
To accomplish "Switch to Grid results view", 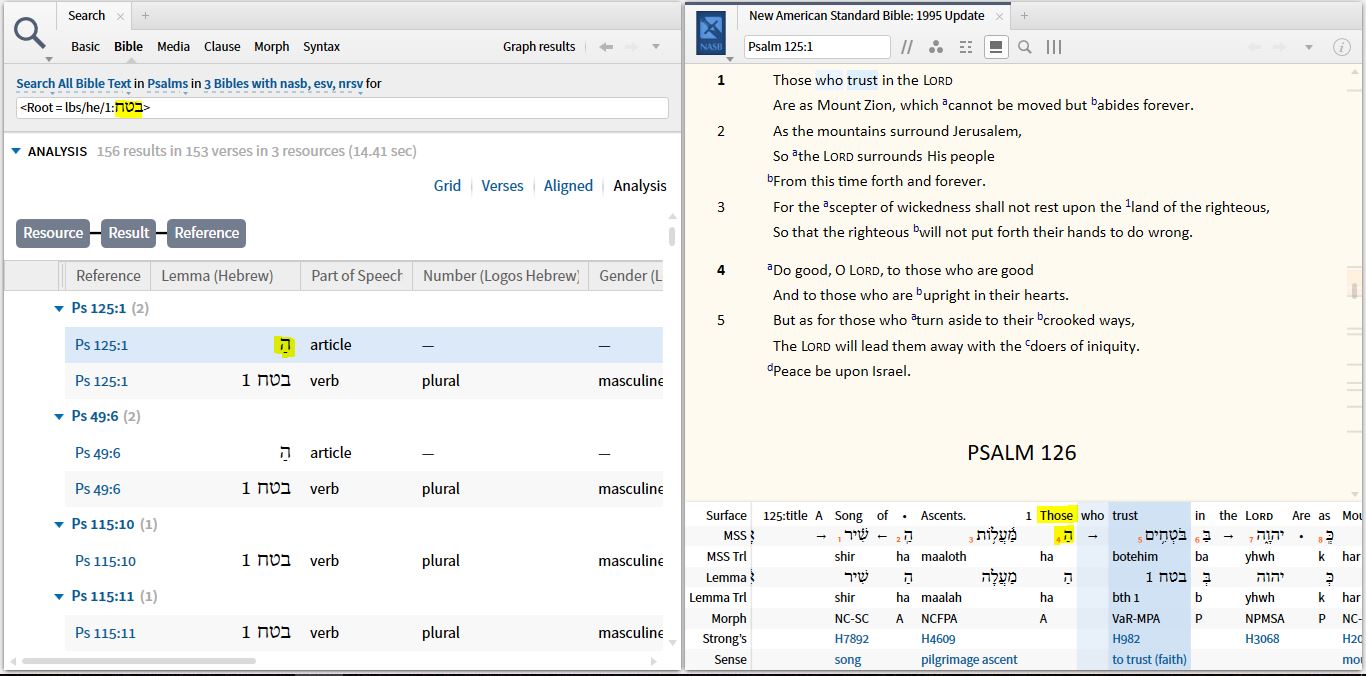I will 447,185.
